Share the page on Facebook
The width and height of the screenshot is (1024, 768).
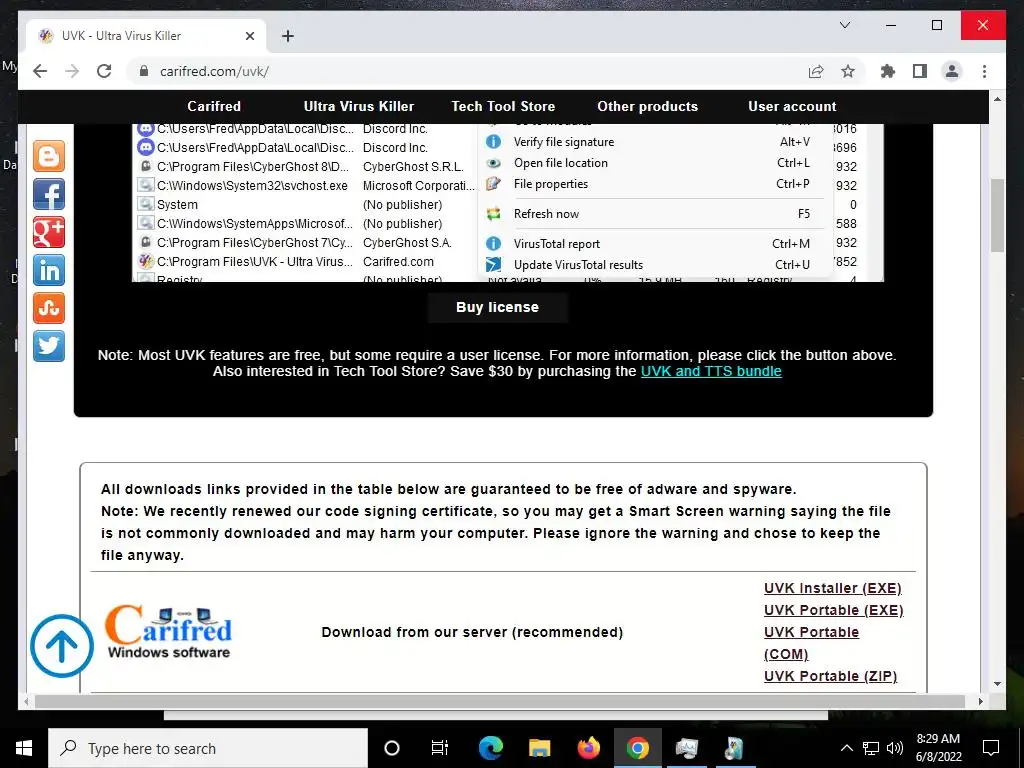pos(49,194)
